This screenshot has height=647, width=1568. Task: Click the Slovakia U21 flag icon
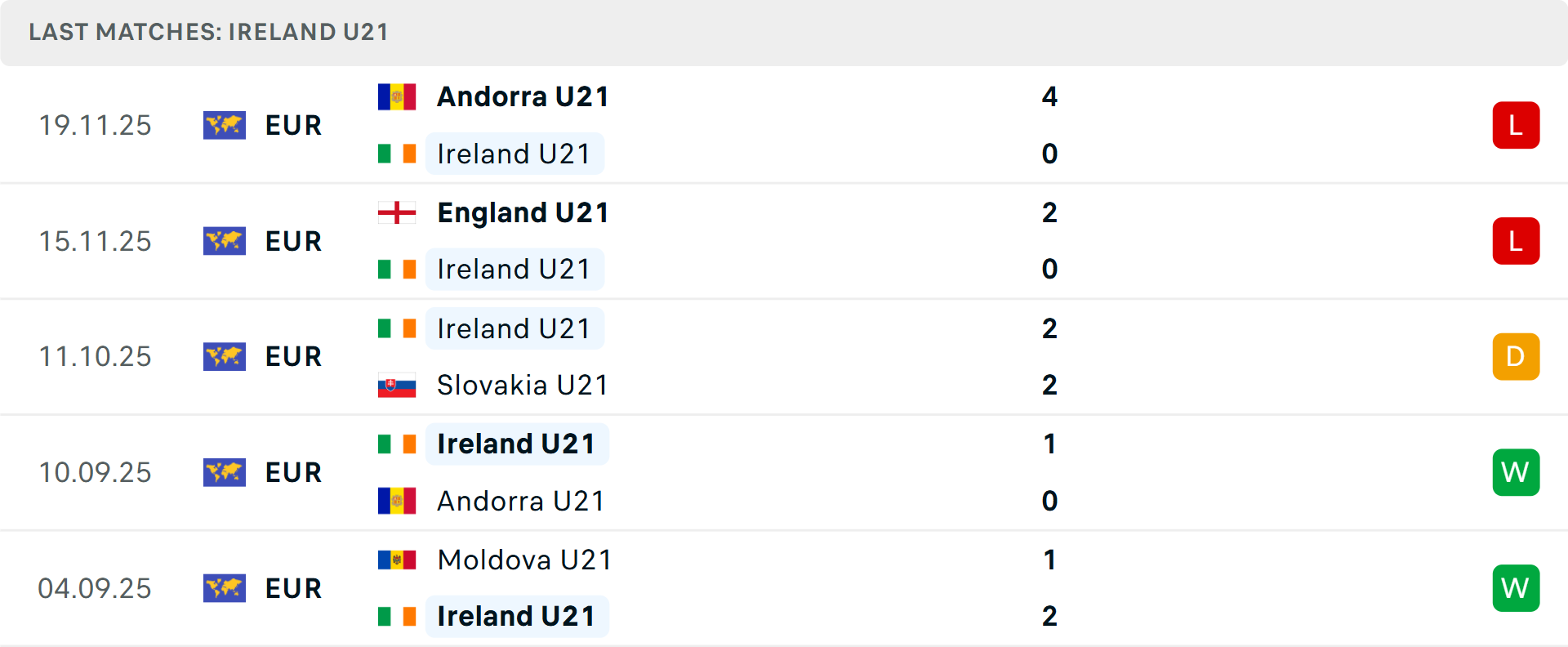pyautogui.click(x=397, y=385)
